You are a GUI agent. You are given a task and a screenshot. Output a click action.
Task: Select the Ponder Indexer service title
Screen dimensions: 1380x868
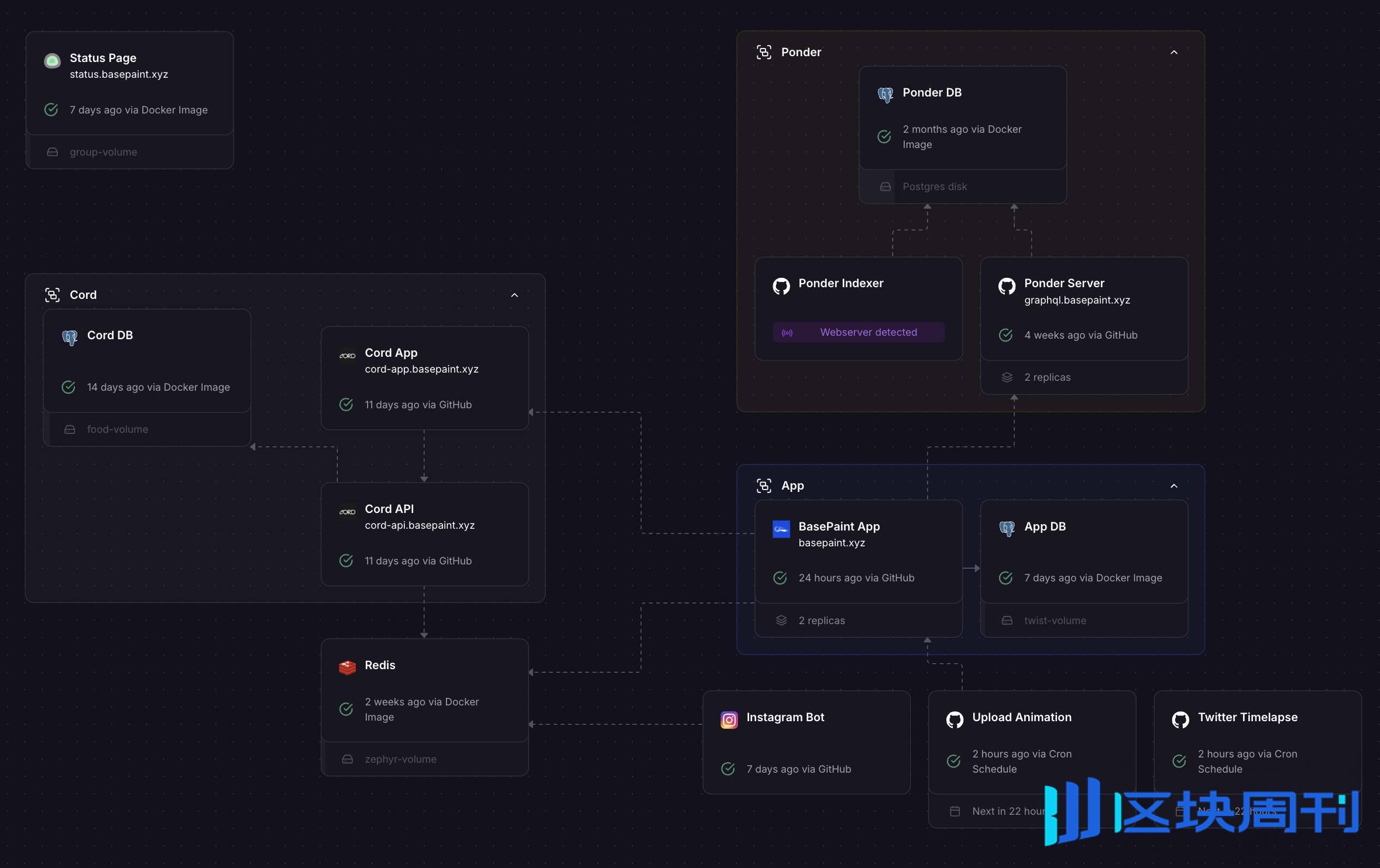click(x=840, y=283)
